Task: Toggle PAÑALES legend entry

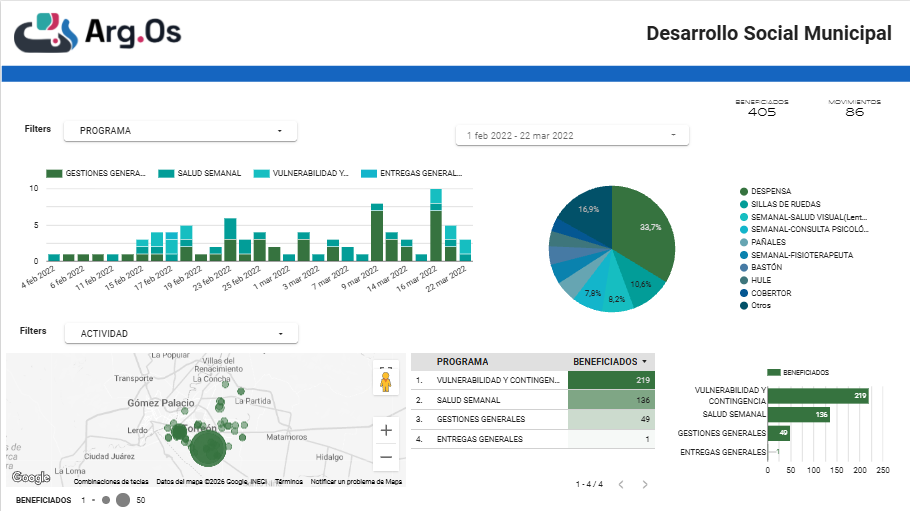Action: tap(763, 242)
